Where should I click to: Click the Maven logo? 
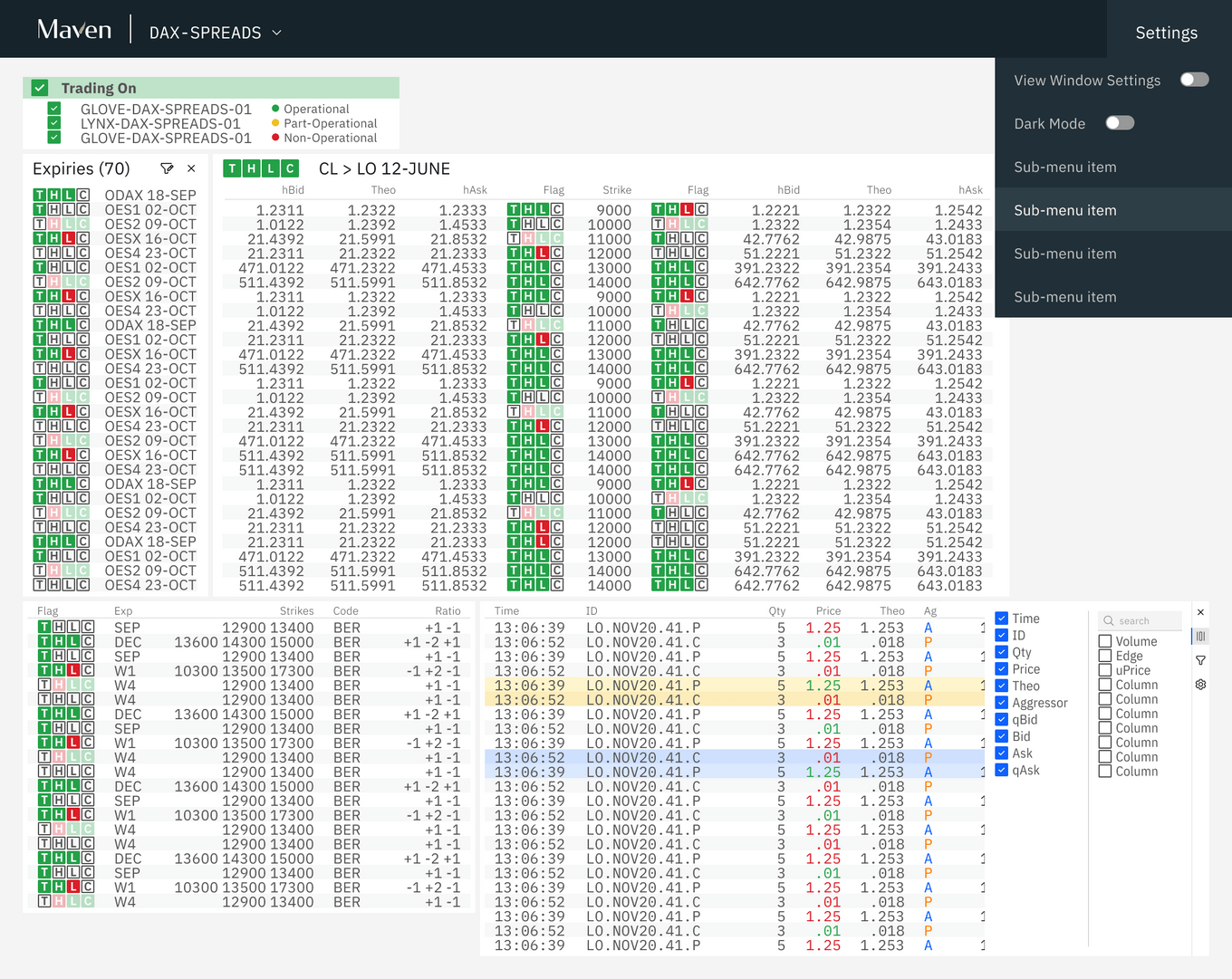point(74,30)
